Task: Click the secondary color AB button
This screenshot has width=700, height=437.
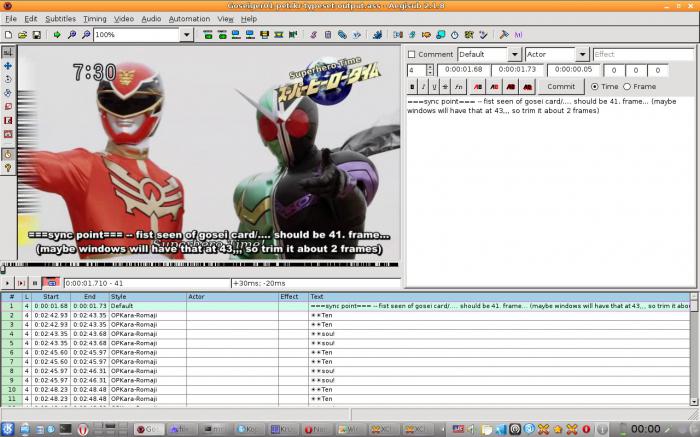Action: [494, 87]
